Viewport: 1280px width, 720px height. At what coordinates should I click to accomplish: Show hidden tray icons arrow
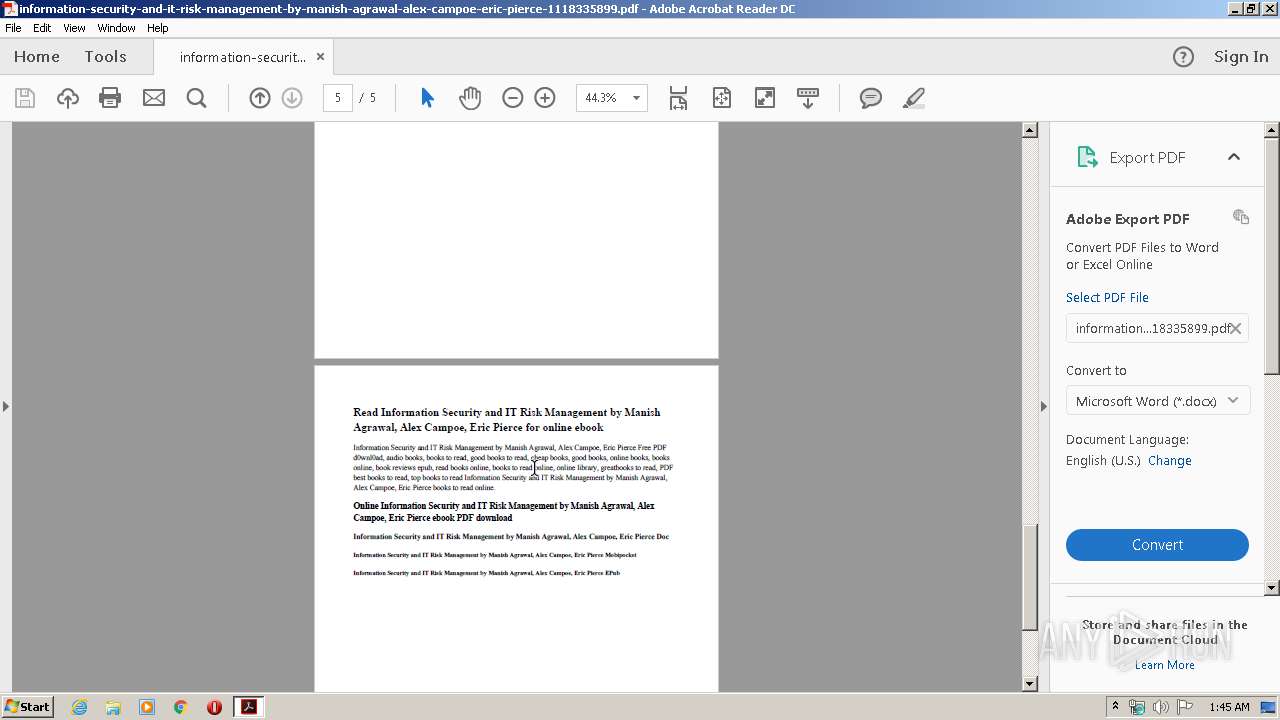[x=1115, y=707]
